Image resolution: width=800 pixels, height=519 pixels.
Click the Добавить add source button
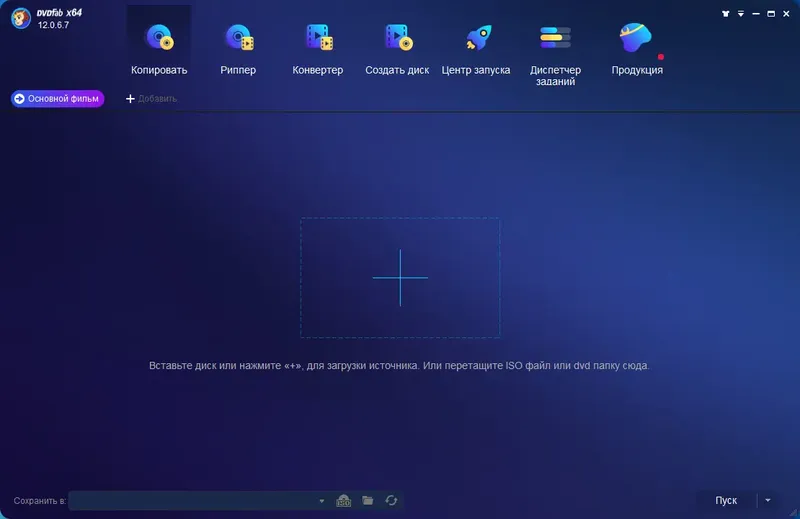(x=151, y=98)
